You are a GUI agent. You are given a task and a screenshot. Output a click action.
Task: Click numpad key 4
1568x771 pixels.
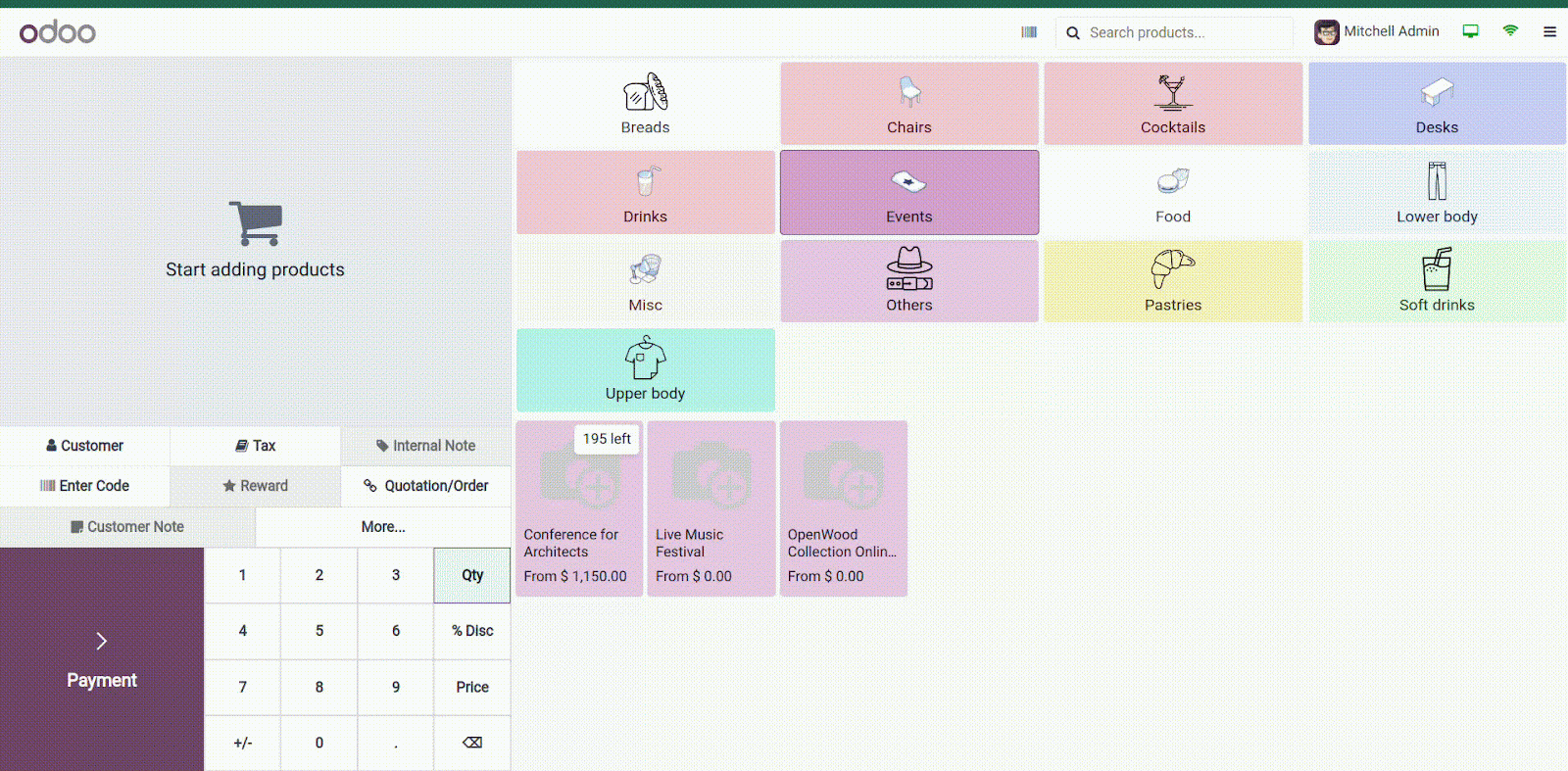[242, 631]
